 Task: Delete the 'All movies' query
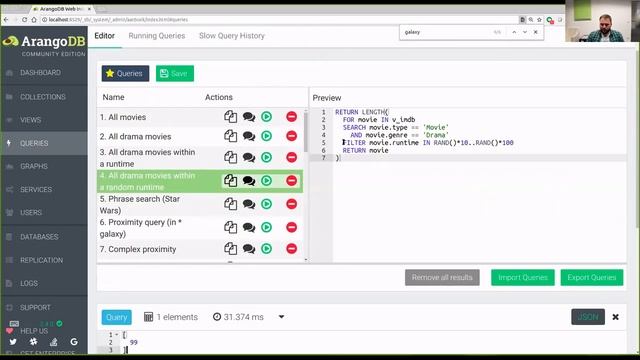tap(291, 117)
